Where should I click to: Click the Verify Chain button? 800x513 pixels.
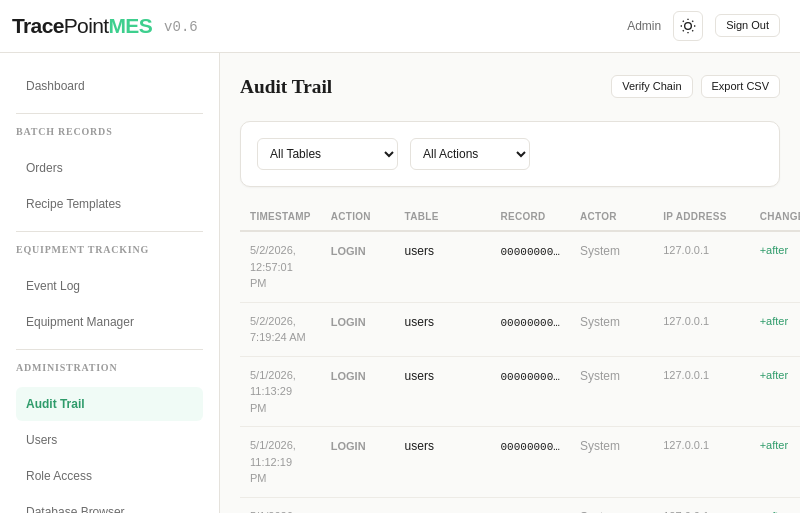click(652, 86)
